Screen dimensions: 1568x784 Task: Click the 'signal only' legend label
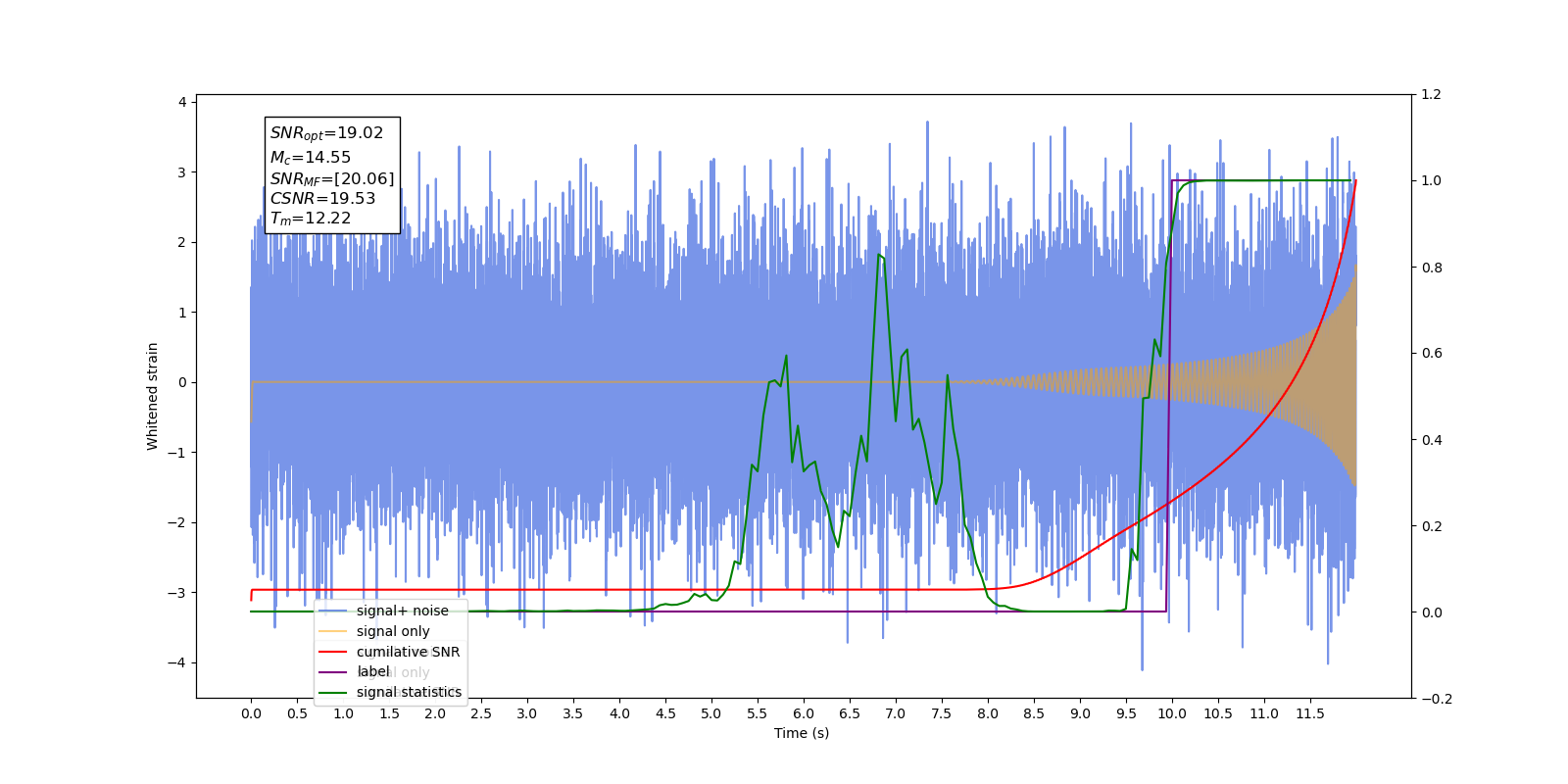coord(393,631)
